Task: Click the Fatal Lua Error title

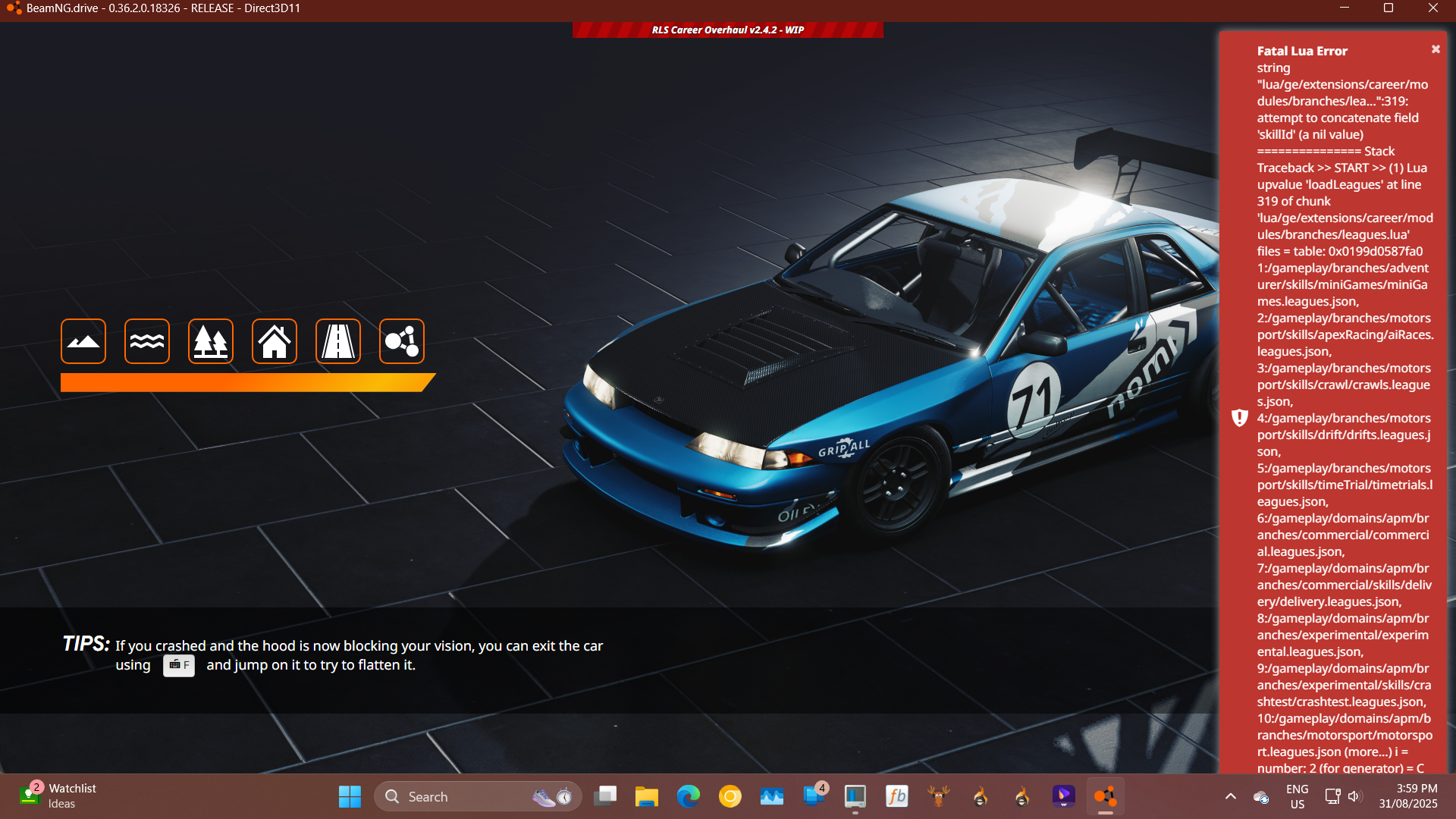Action: pos(1302,51)
